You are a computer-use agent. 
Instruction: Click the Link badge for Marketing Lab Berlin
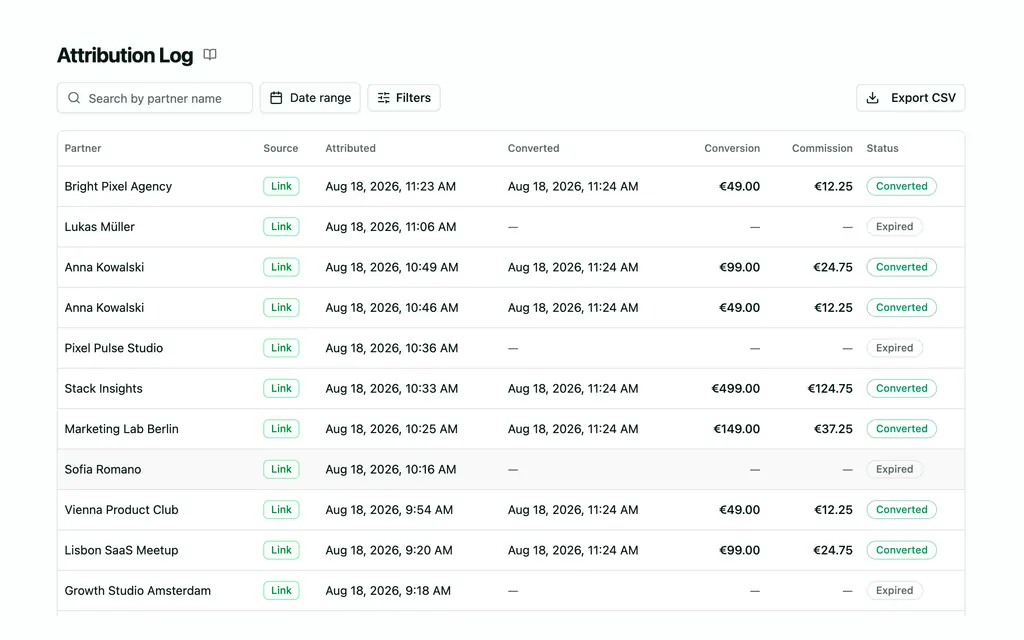click(x=281, y=429)
